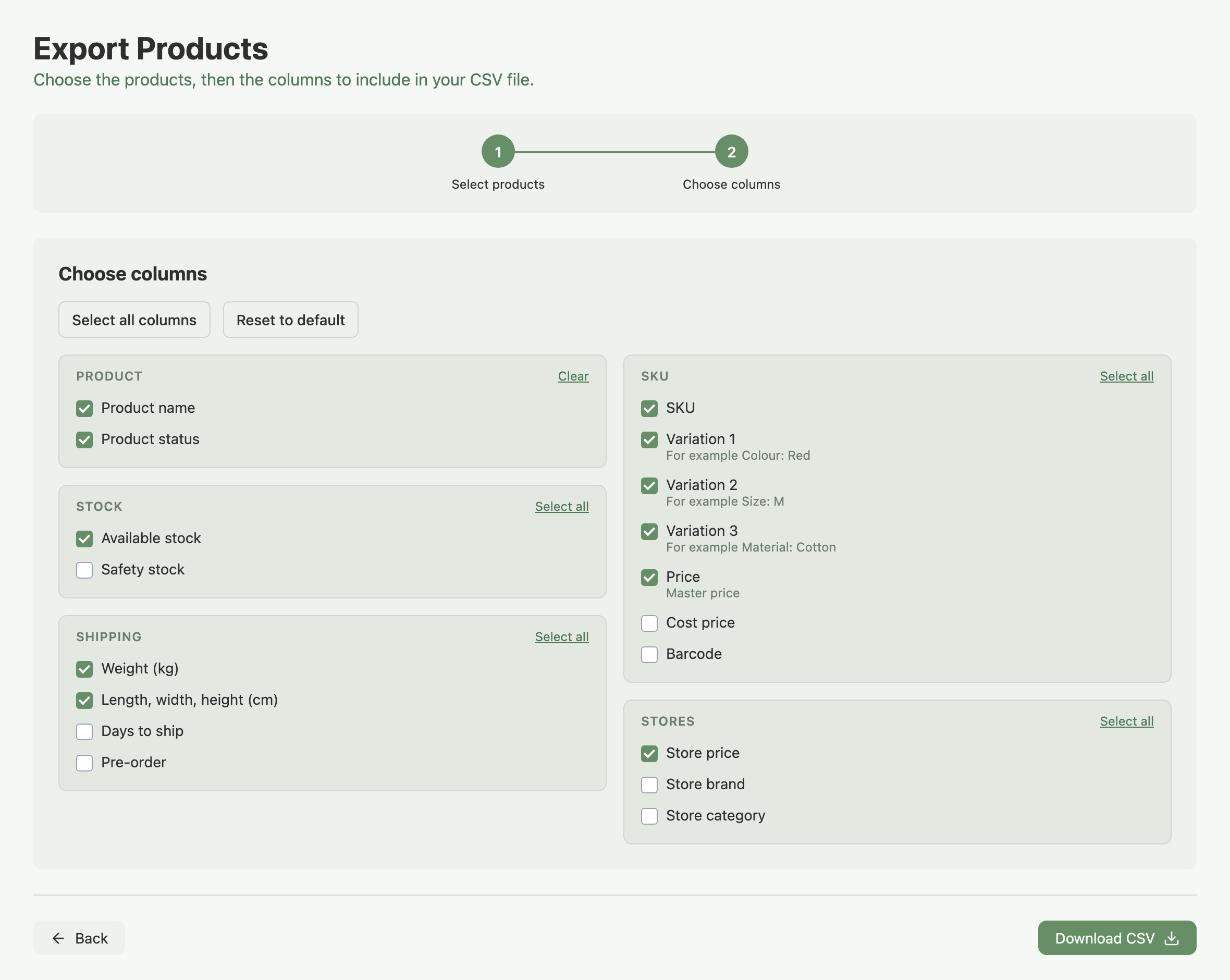This screenshot has height=980, width=1230.
Task: Uncheck the SKU column checkbox
Action: [649, 408]
